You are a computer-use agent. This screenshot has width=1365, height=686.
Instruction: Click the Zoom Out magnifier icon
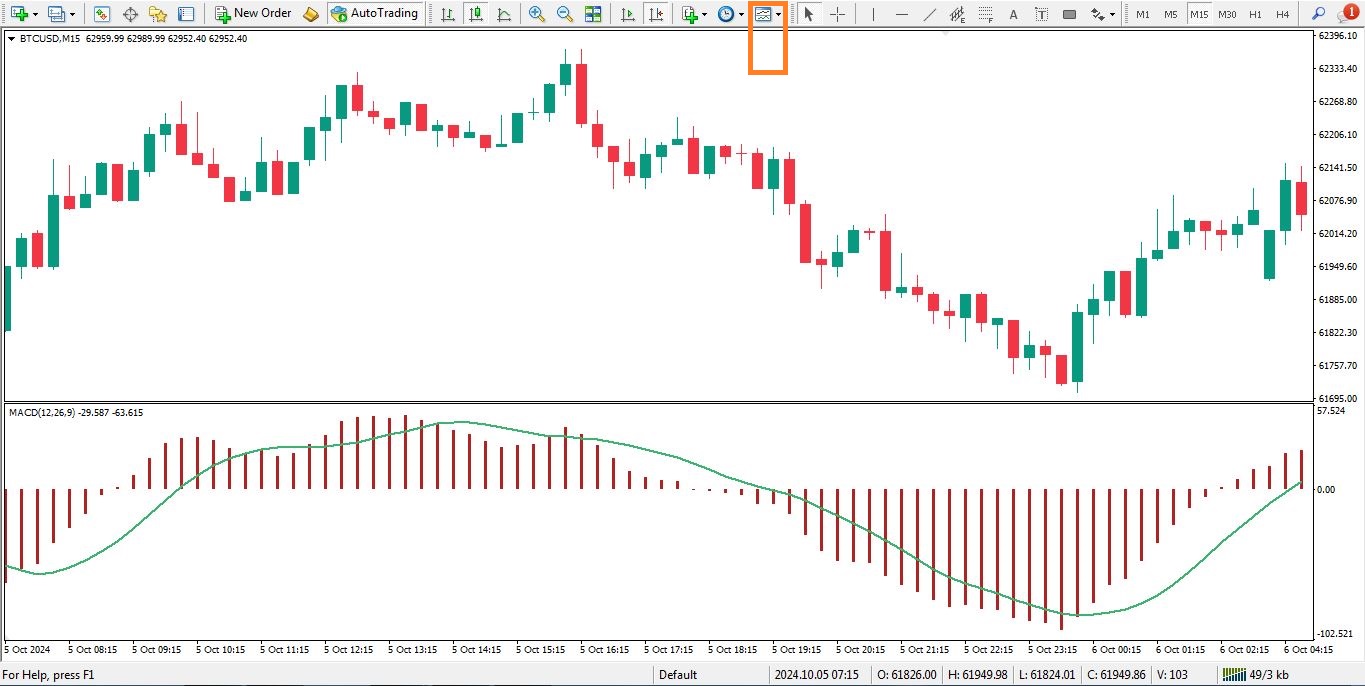pyautogui.click(x=565, y=14)
